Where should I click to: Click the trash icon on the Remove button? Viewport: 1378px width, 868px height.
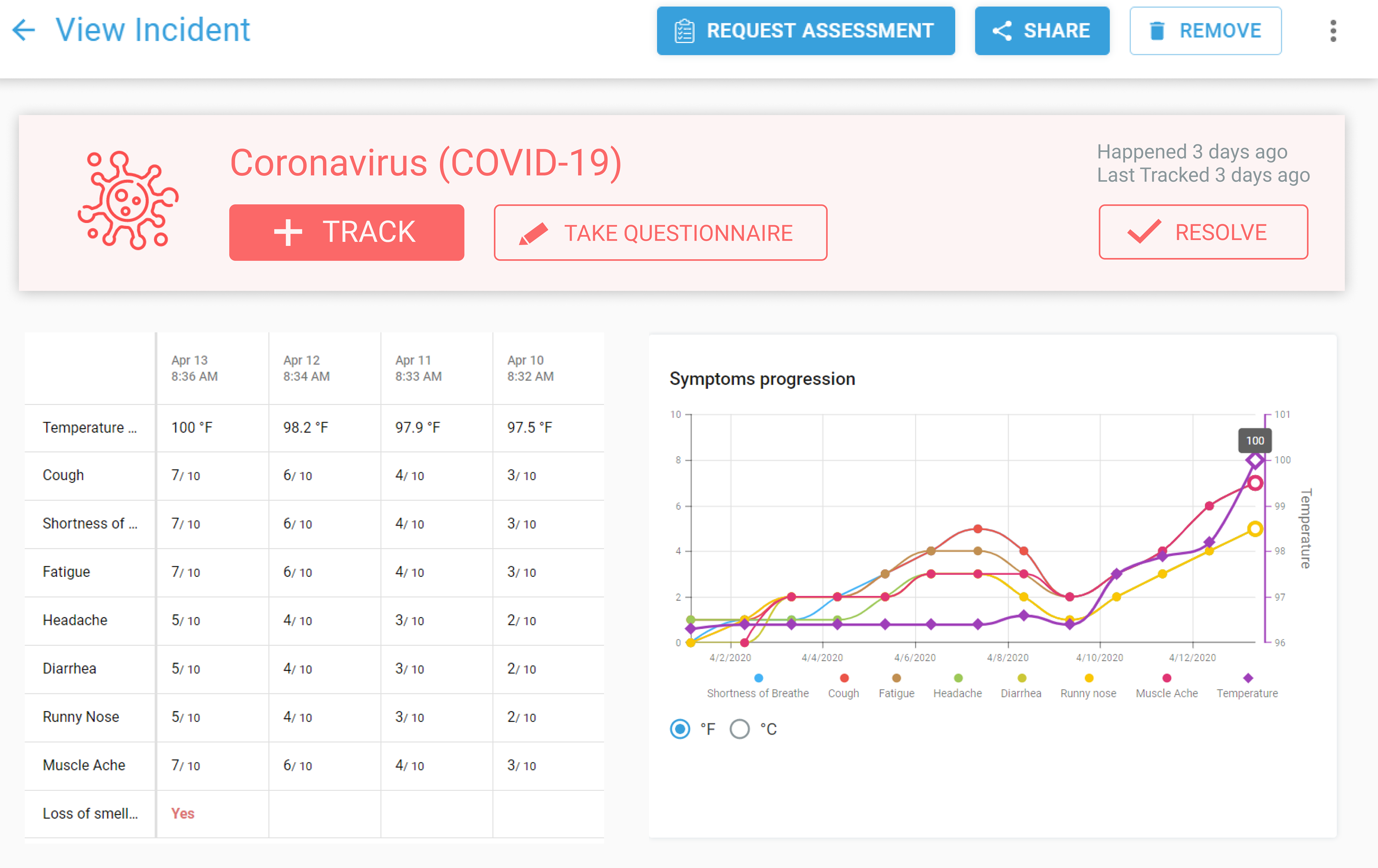pos(1157,30)
